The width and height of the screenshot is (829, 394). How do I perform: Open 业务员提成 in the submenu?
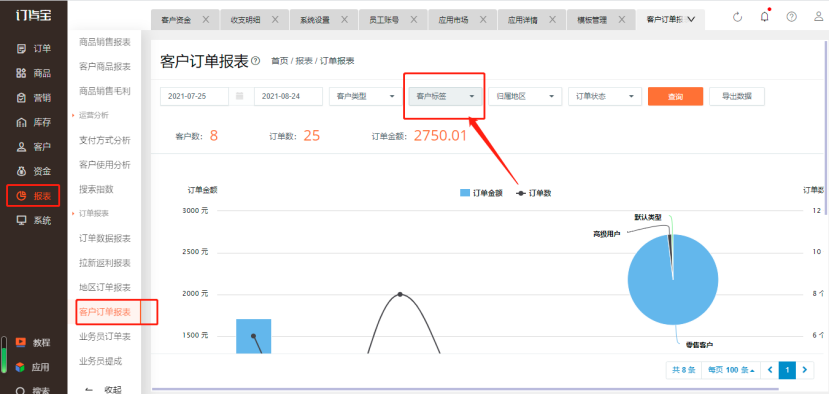point(100,361)
